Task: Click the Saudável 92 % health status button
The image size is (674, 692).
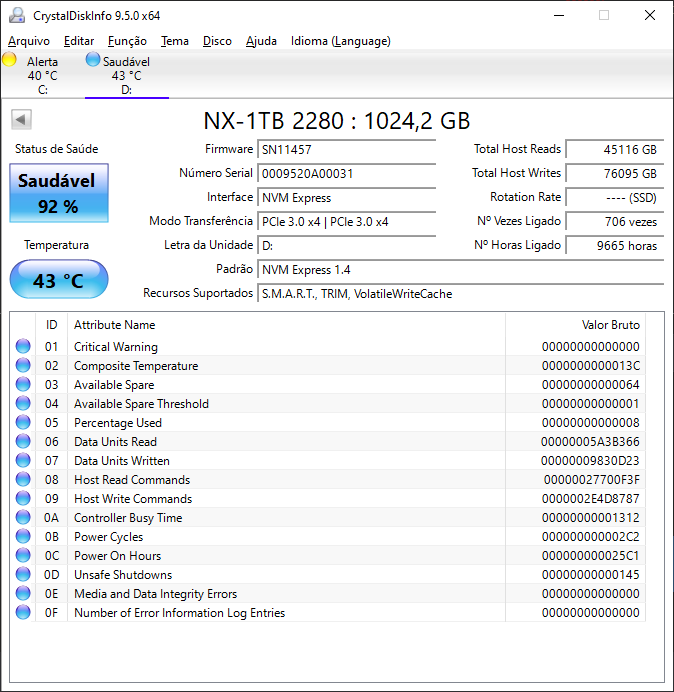Action: (x=59, y=193)
